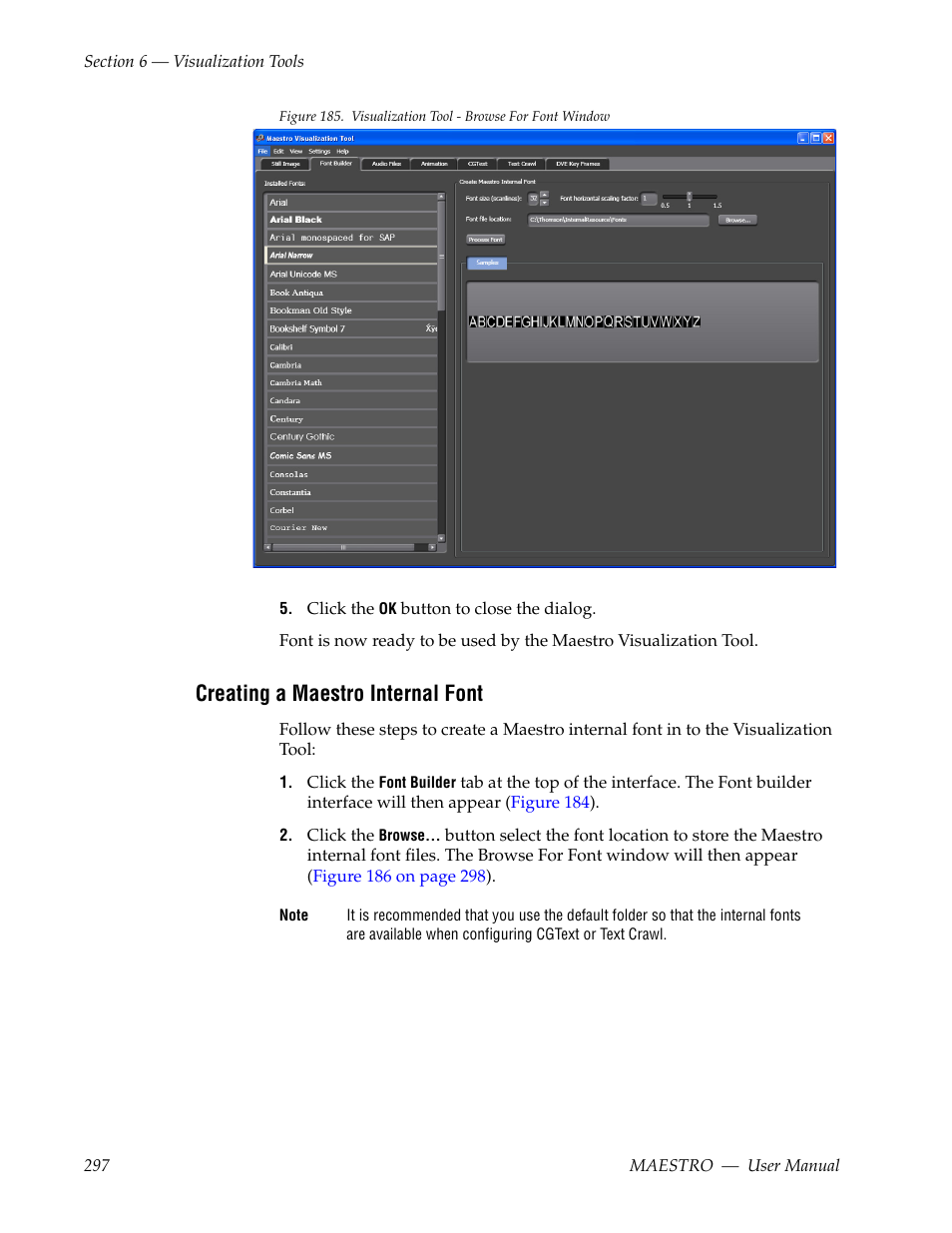
Task: Click the font list horizontal scroll-right arrow
Action: coord(432,547)
